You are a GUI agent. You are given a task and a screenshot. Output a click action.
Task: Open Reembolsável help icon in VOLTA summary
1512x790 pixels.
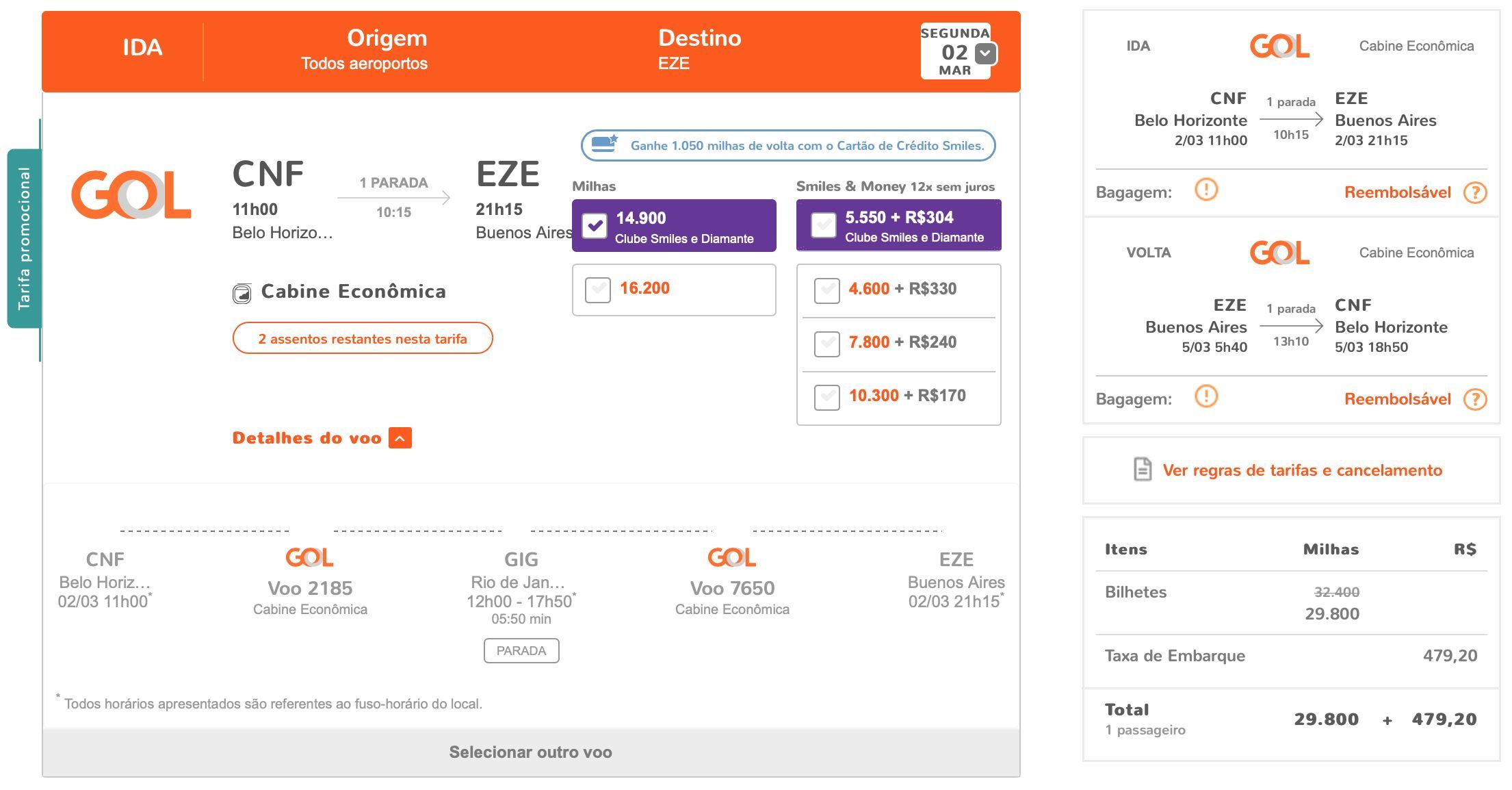tap(1475, 400)
